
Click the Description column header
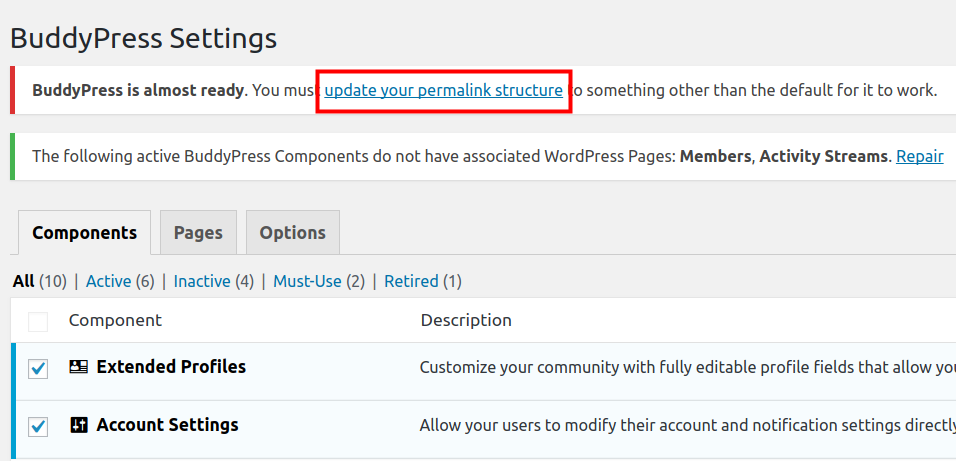pos(466,320)
